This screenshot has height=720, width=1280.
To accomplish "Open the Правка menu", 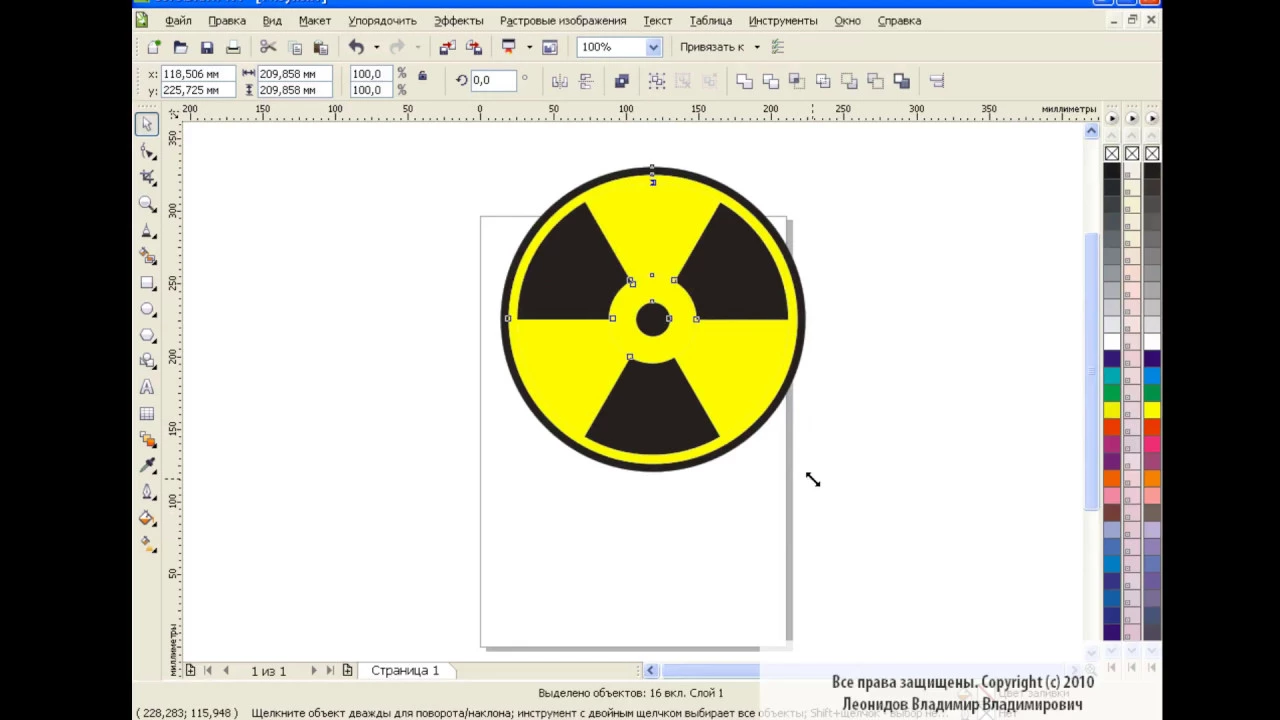I will point(227,20).
